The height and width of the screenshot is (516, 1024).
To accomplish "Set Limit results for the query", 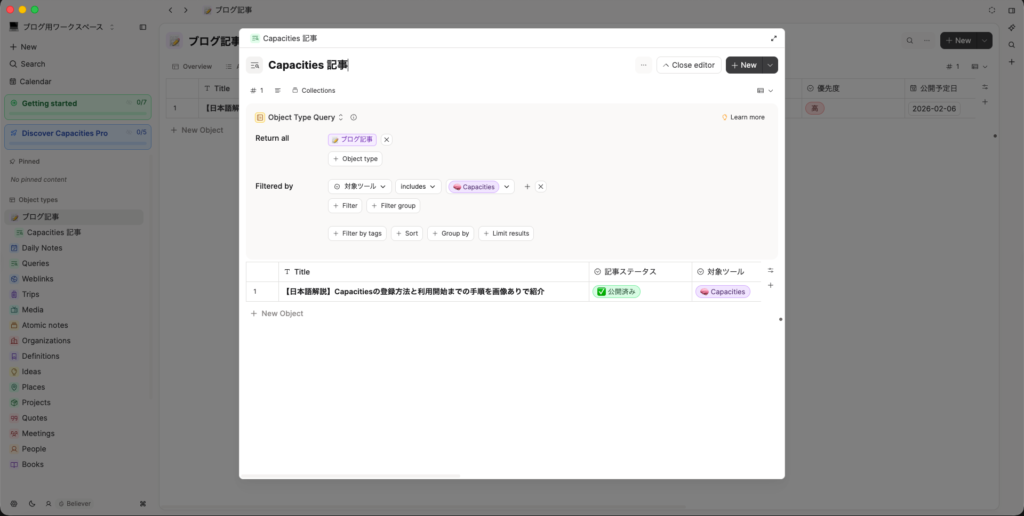I will pyautogui.click(x=506, y=233).
